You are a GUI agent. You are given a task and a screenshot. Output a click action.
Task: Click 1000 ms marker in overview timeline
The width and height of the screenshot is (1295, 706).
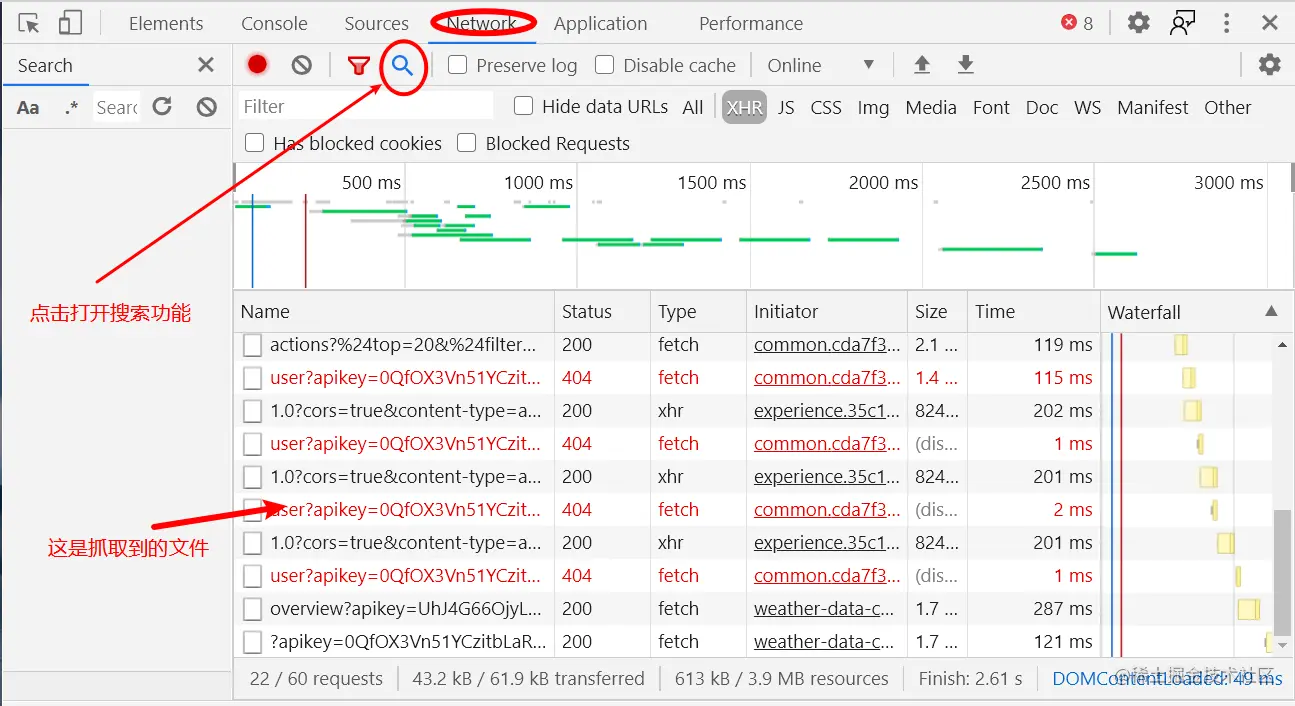point(538,182)
